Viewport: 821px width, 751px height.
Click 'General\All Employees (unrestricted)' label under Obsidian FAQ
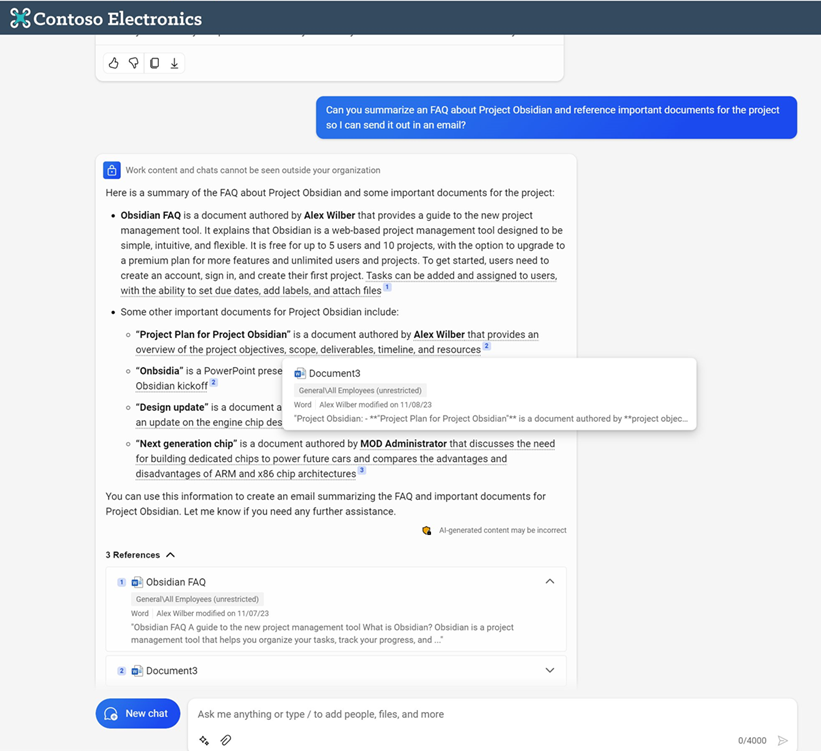coord(197,599)
